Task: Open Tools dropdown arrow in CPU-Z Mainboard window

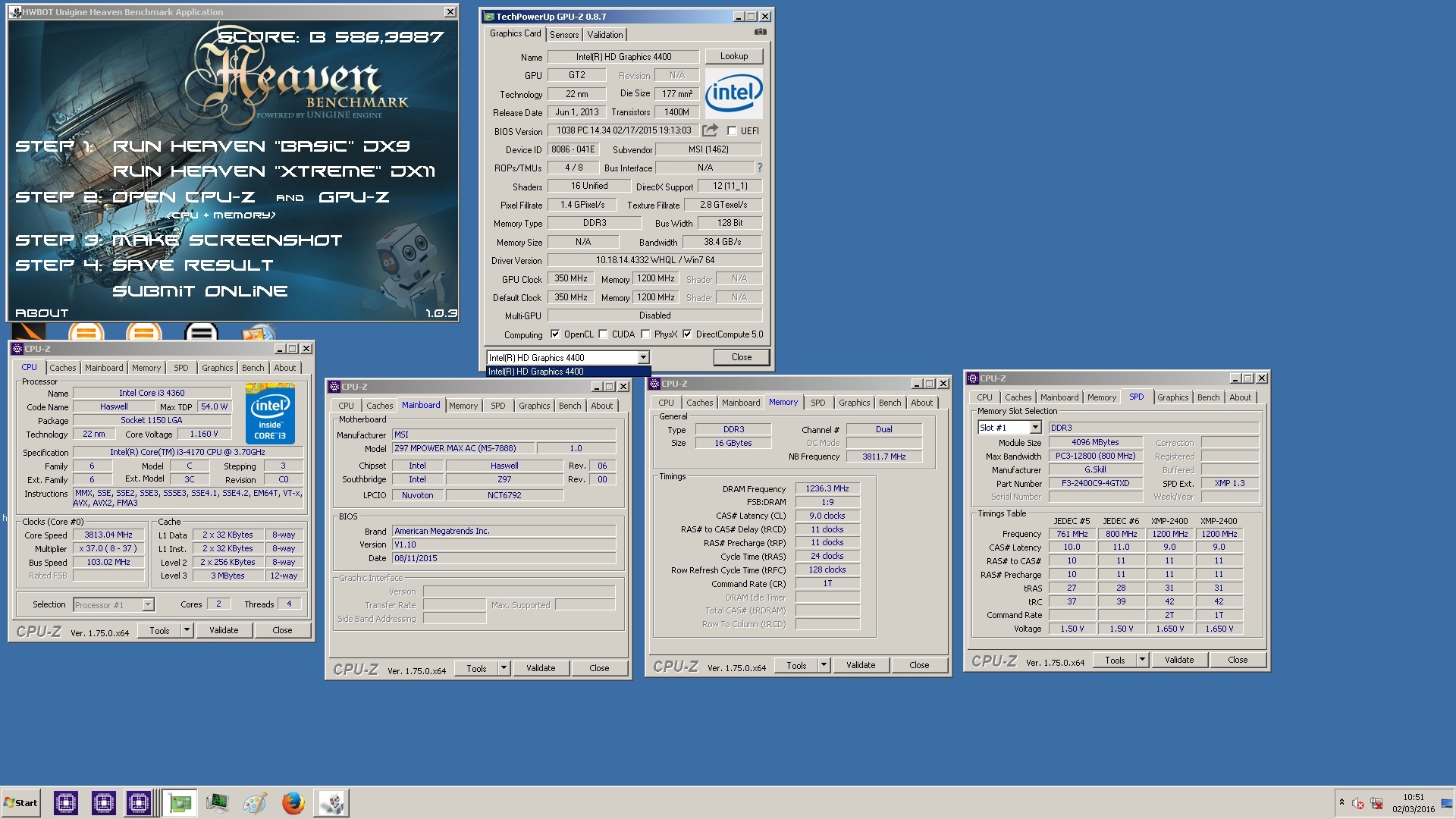Action: pyautogui.click(x=504, y=668)
